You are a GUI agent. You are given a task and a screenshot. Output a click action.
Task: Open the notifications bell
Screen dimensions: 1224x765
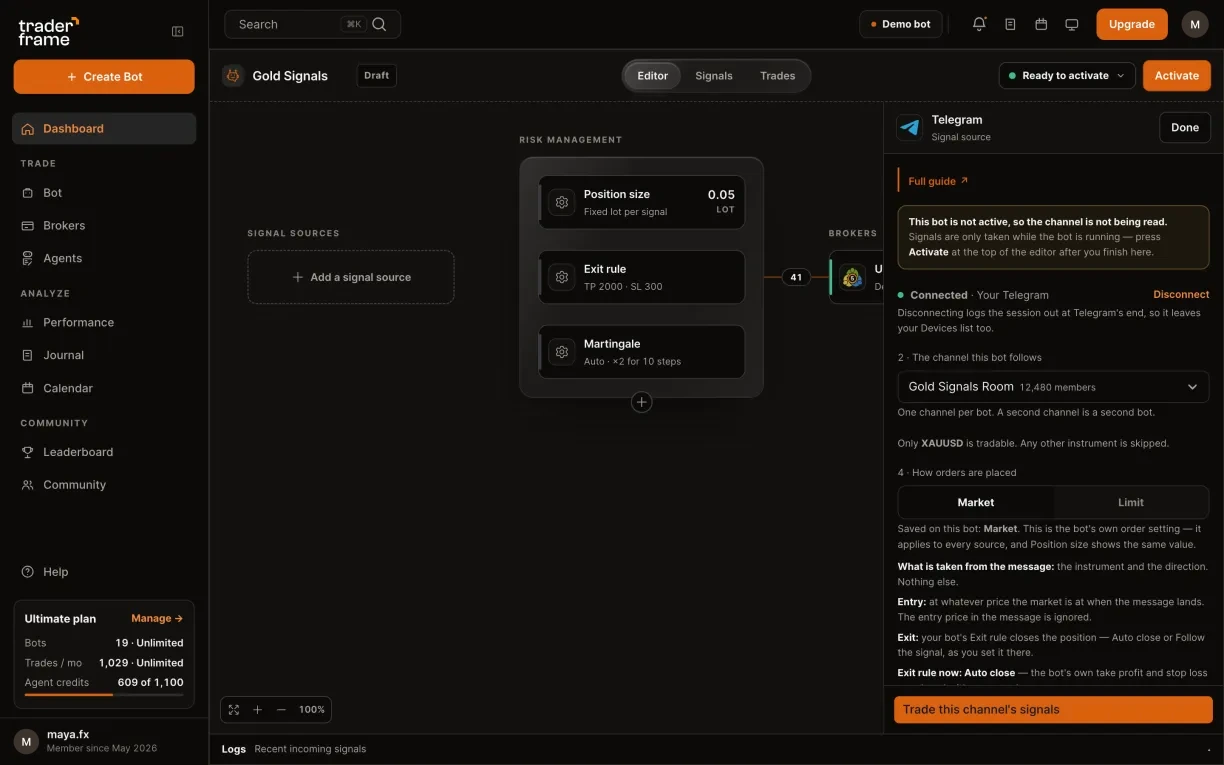[979, 24]
